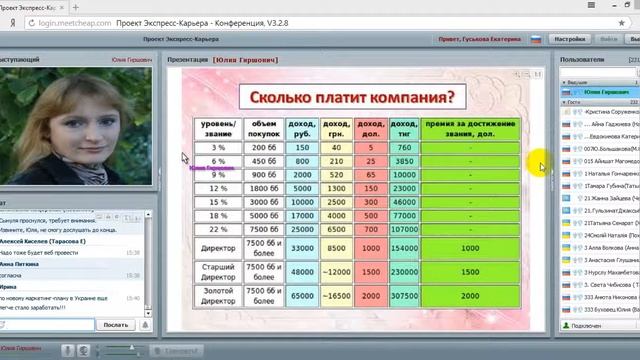Click the Yandex Я icon left of address bar

pyautogui.click(x=13, y=23)
